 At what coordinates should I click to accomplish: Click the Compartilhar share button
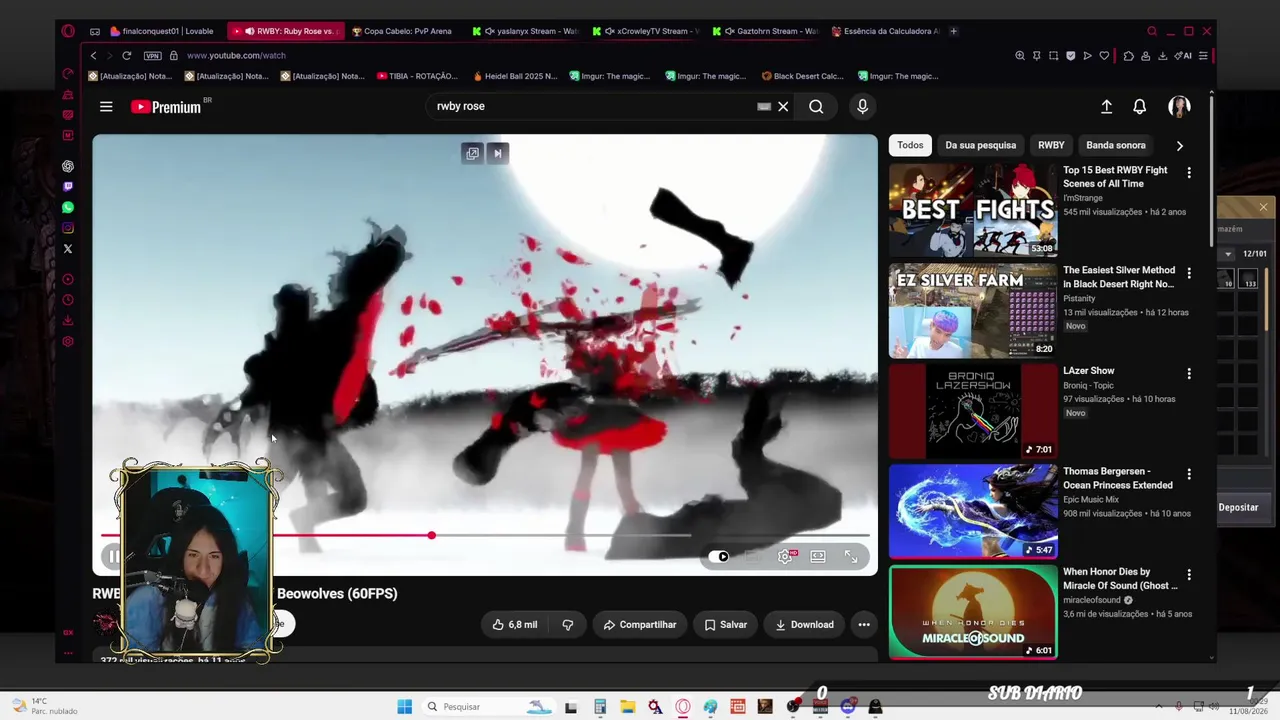(640, 625)
